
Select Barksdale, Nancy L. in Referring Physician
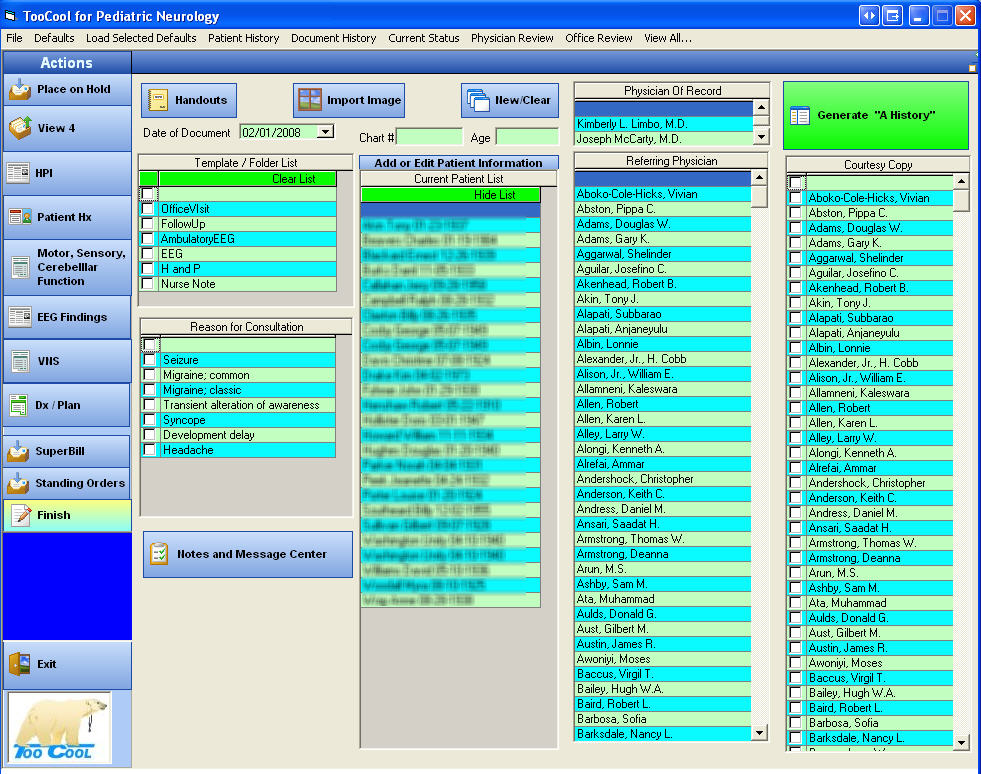tap(663, 734)
